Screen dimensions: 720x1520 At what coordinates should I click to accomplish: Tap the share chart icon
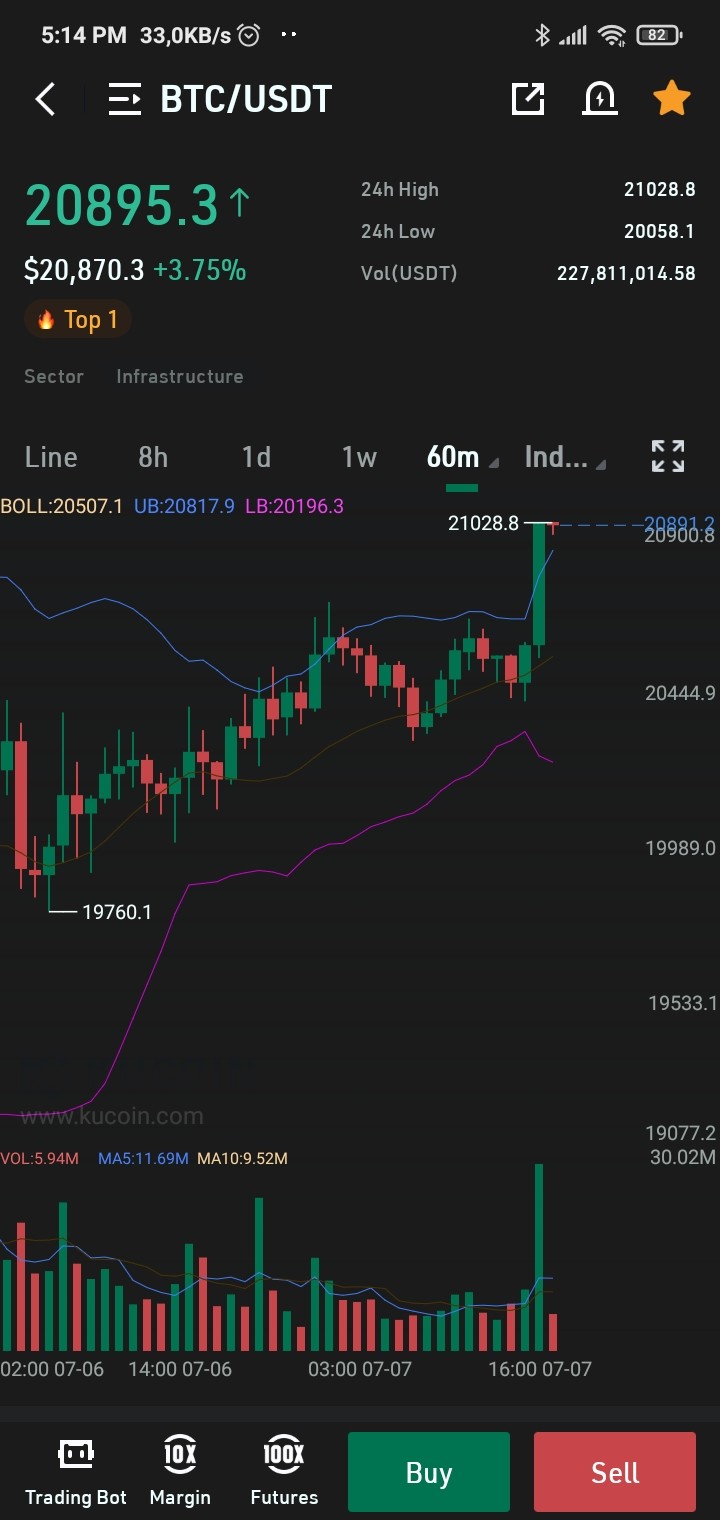point(528,98)
